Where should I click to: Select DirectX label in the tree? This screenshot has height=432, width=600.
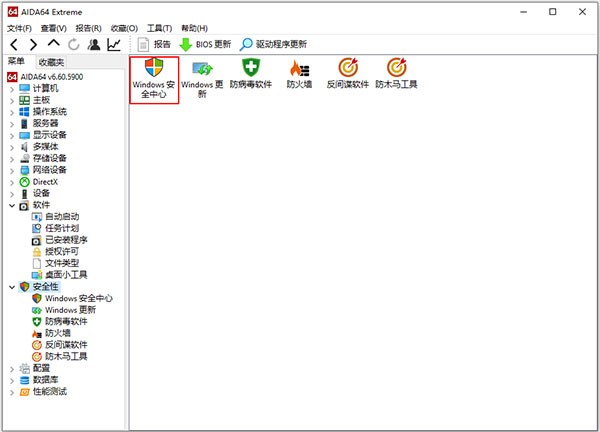(x=45, y=182)
